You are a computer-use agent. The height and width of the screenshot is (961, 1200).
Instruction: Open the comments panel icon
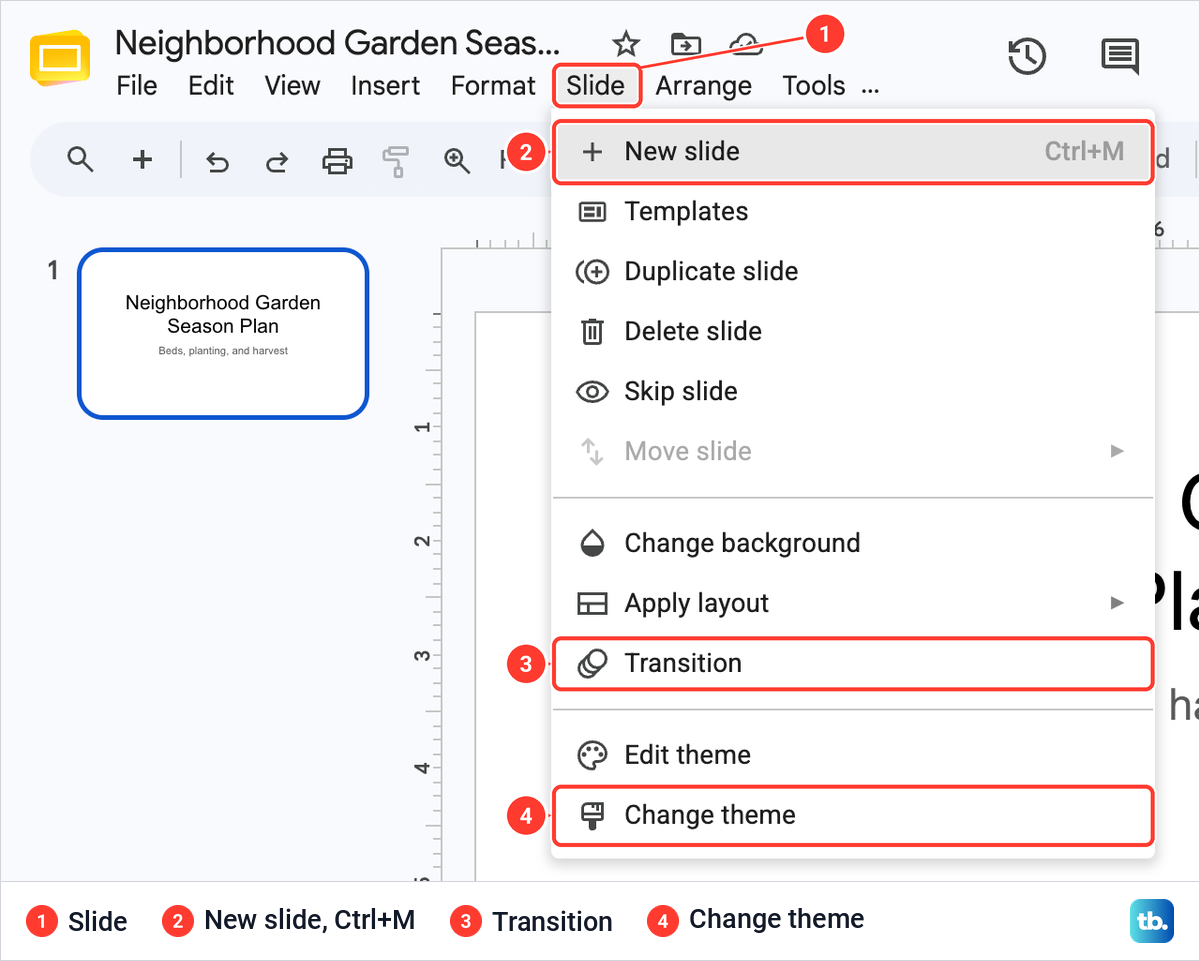coord(1120,56)
